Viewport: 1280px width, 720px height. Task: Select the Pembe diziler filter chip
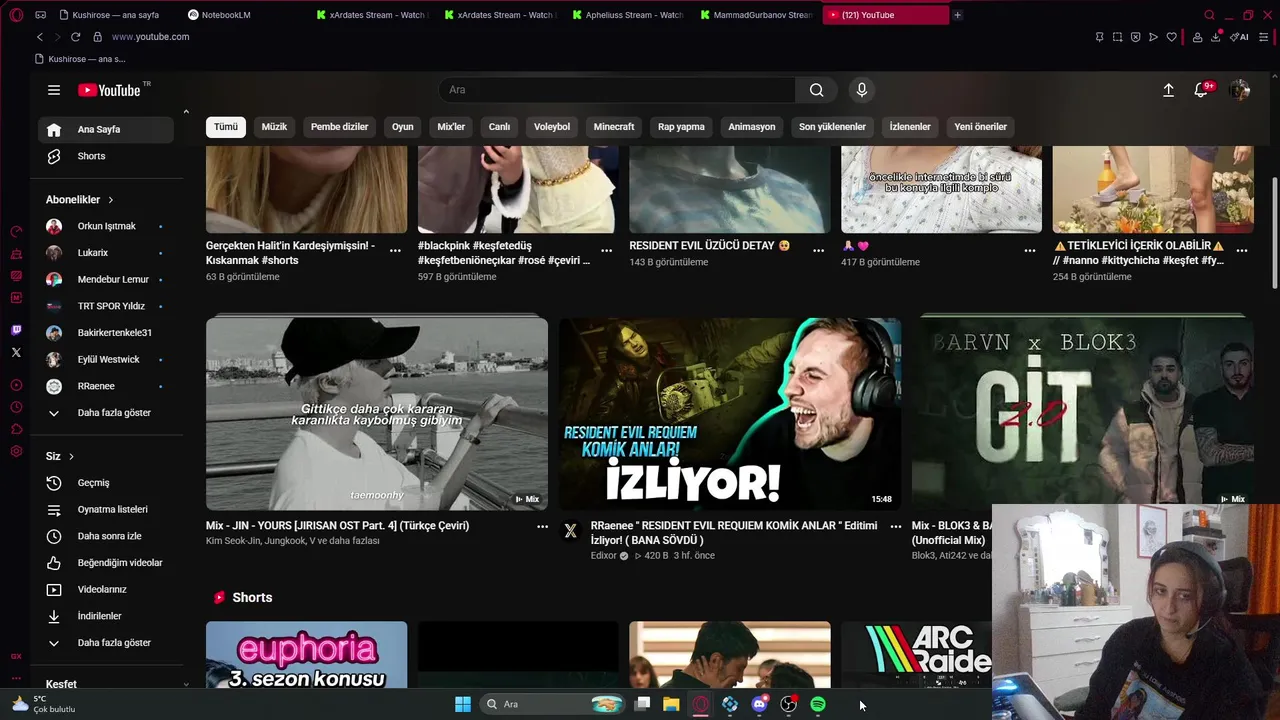point(339,127)
